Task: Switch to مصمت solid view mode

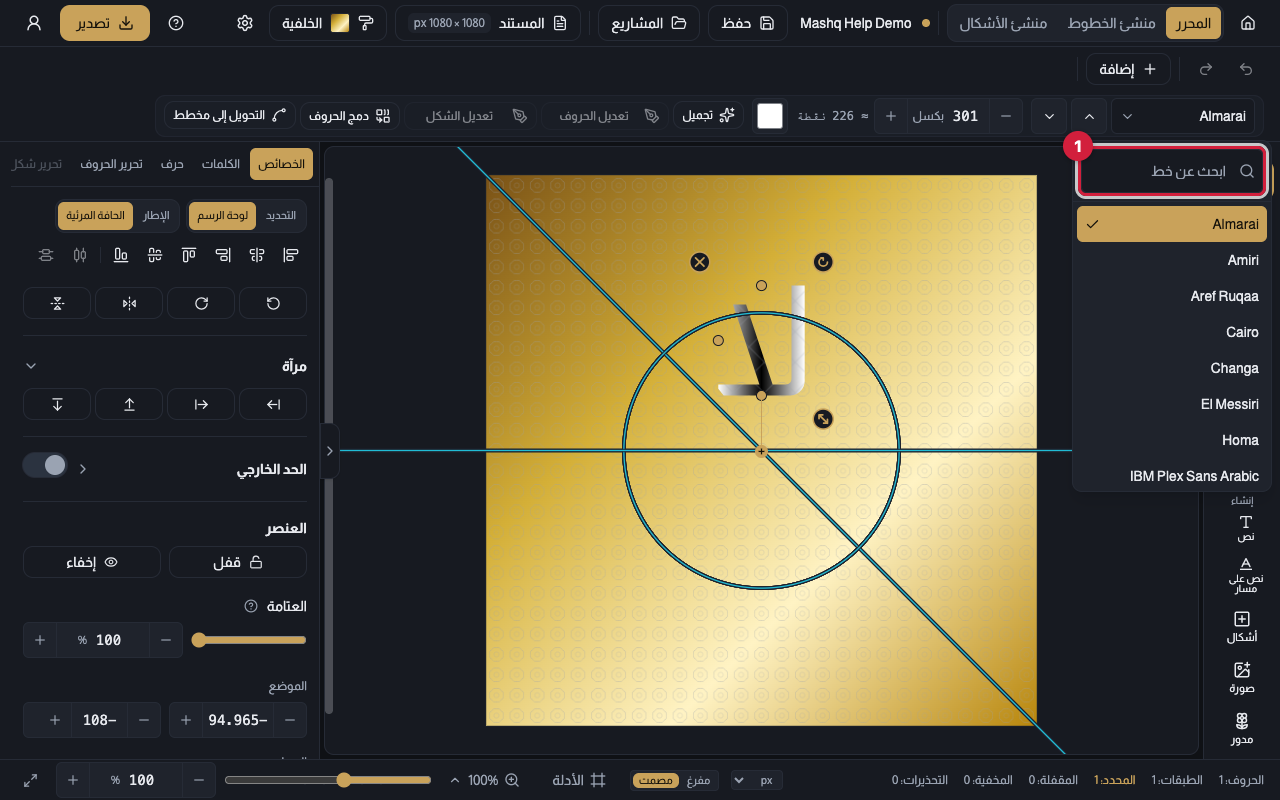Action: pyautogui.click(x=655, y=780)
